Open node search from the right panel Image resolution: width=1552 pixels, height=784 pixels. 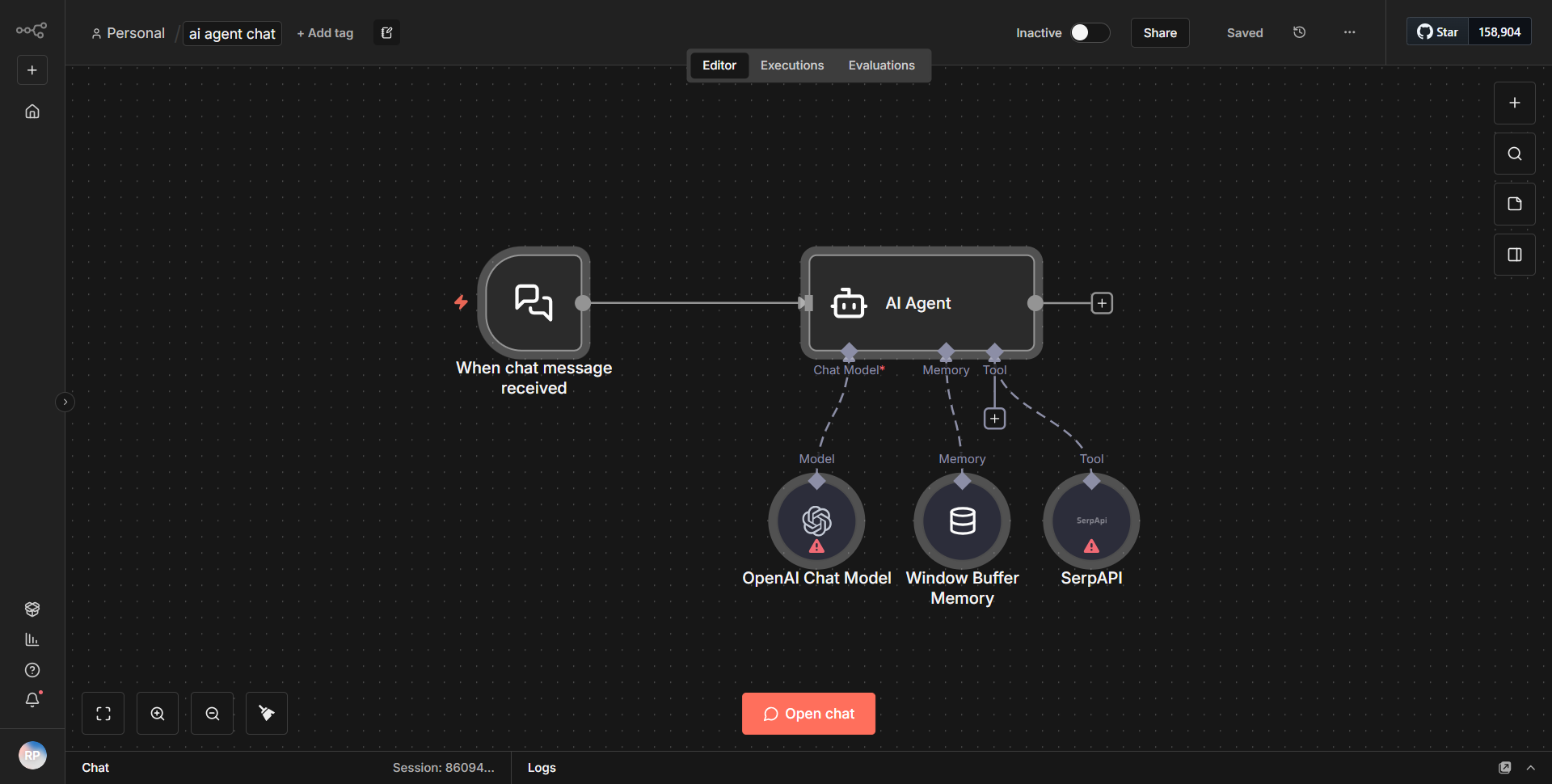tap(1513, 153)
